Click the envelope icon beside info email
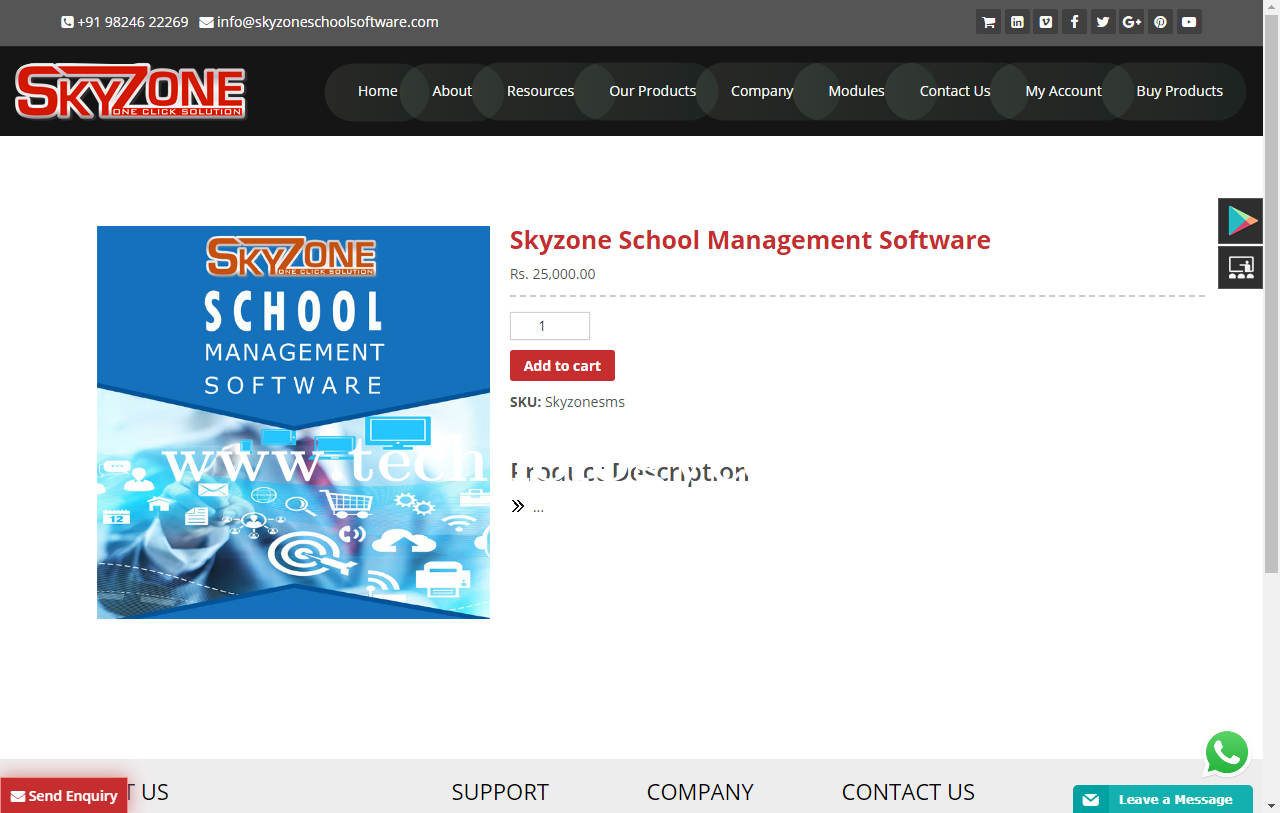The width and height of the screenshot is (1280, 813). [x=206, y=22]
